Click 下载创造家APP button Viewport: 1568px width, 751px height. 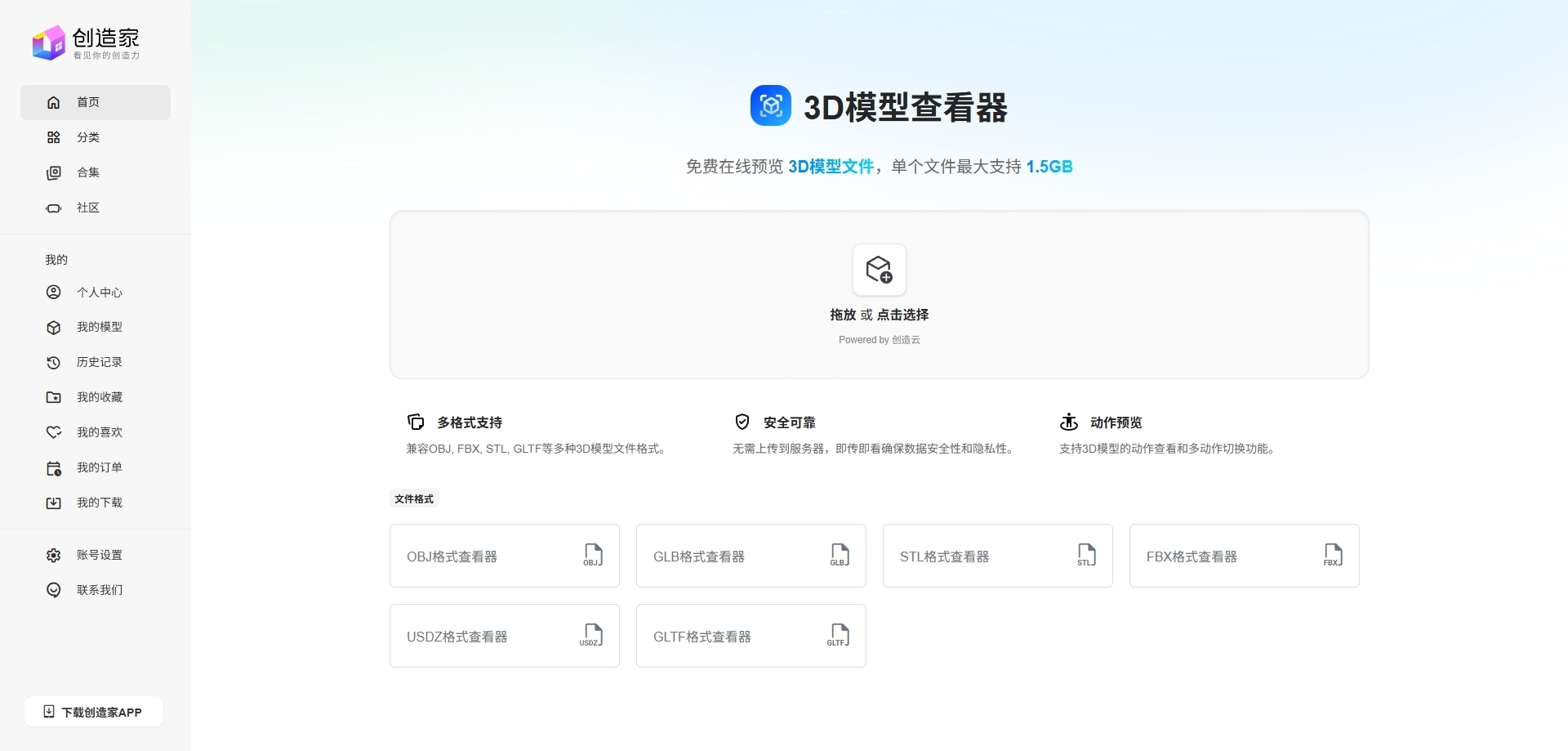94,712
